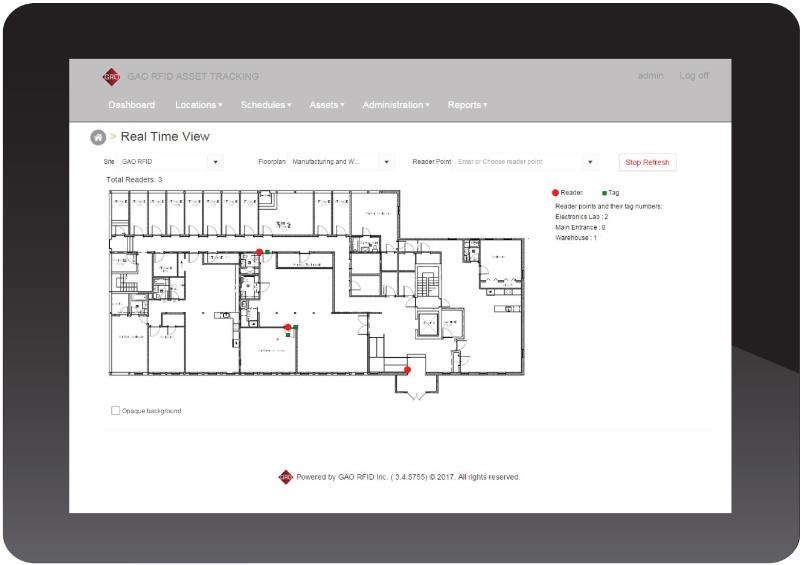Click the middle red reader dot on floorplan
The height and width of the screenshot is (565, 807).
(x=288, y=327)
